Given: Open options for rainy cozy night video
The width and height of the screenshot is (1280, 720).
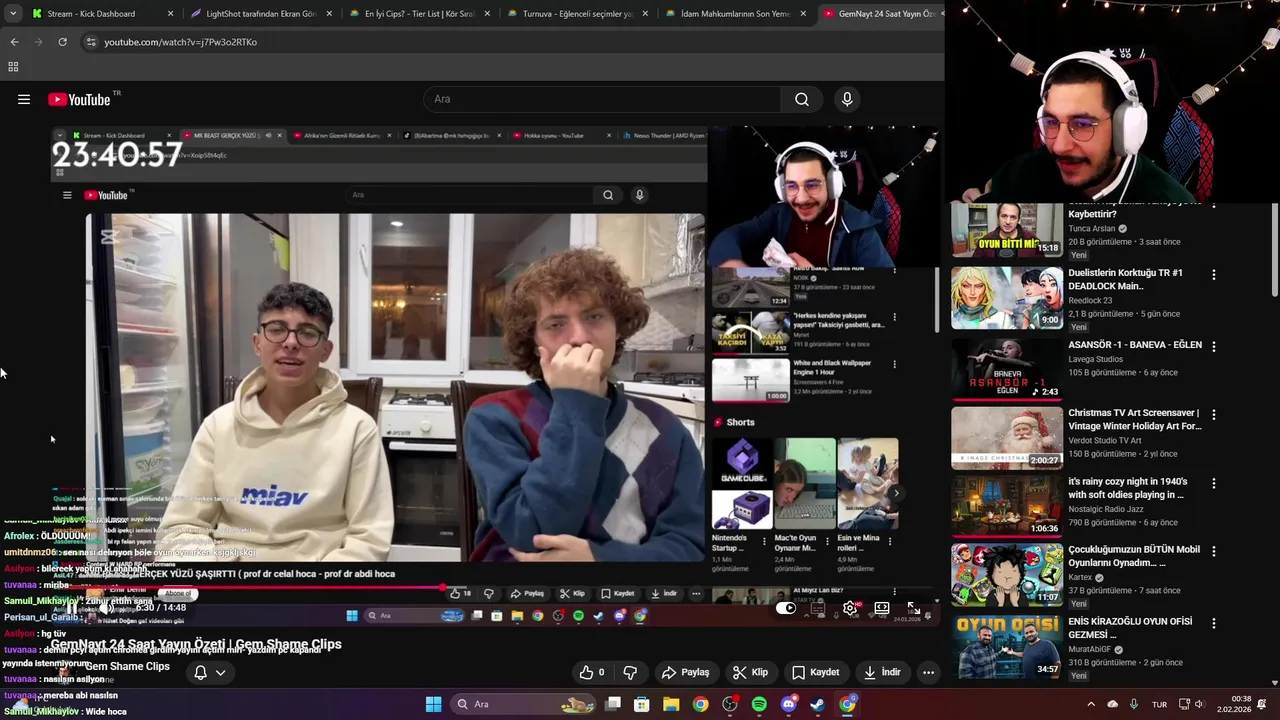Looking at the screenshot, I should pos(1214,483).
